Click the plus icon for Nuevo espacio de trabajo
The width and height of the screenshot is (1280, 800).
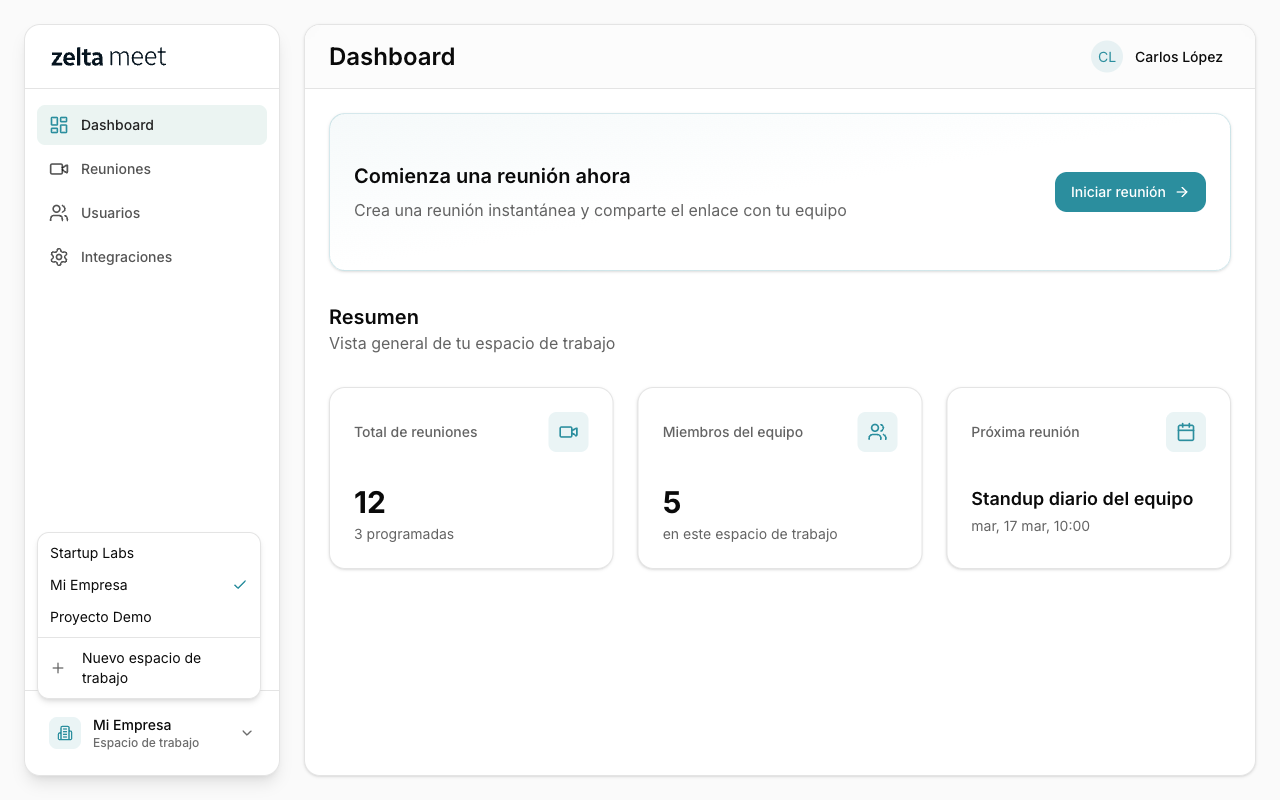coord(58,667)
